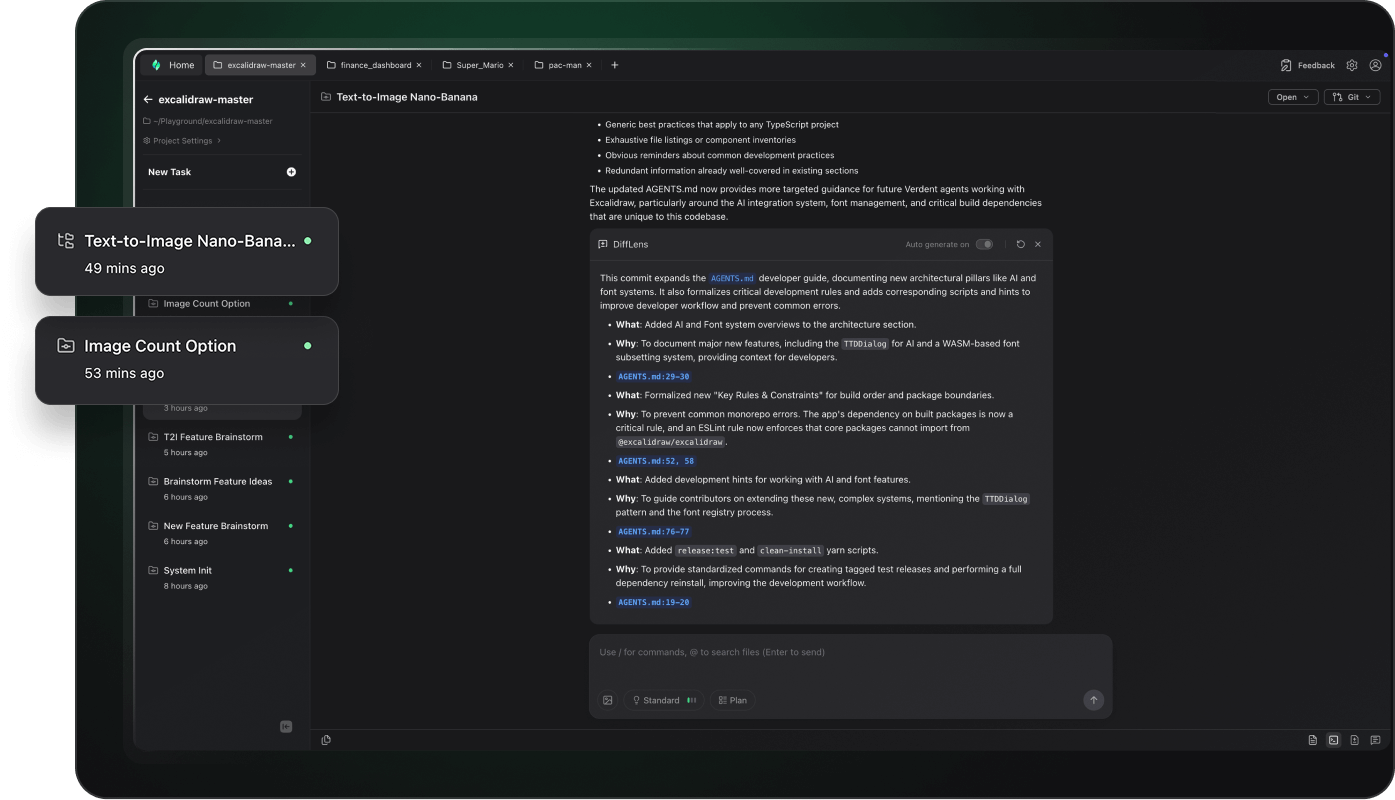
Task: Toggle the terminal panel icon
Action: click(x=1334, y=740)
